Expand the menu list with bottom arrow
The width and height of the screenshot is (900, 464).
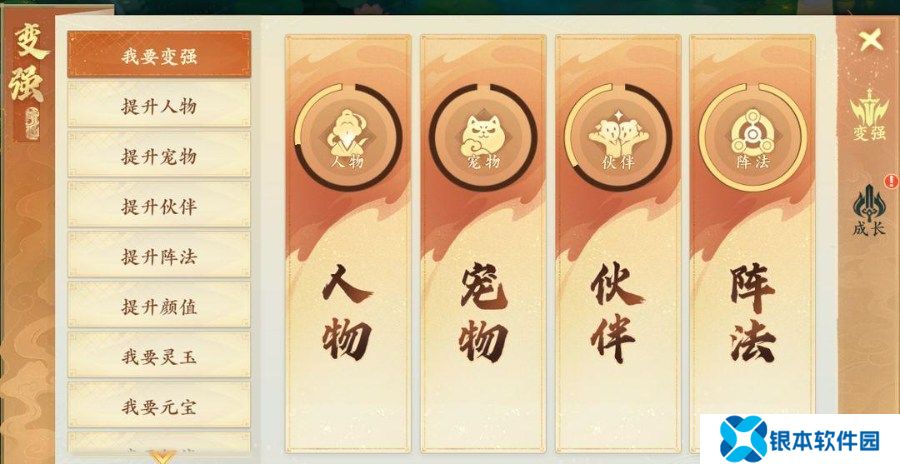pos(162,457)
